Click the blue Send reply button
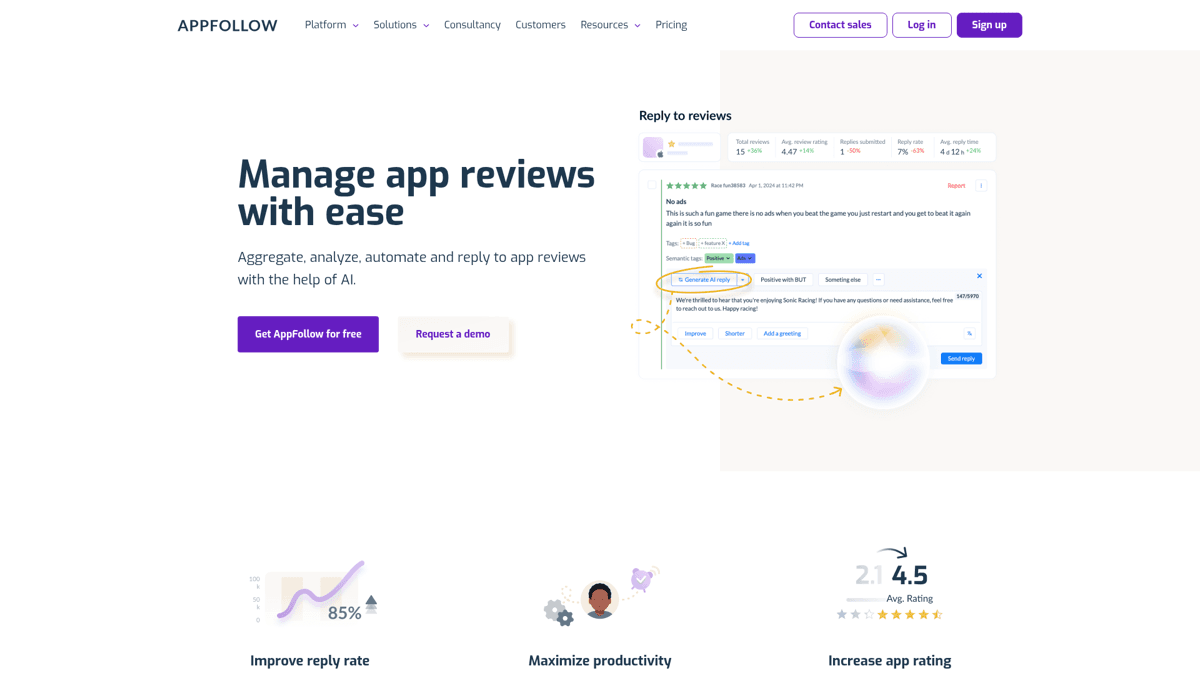Image resolution: width=1200 pixels, height=675 pixels. 961,358
